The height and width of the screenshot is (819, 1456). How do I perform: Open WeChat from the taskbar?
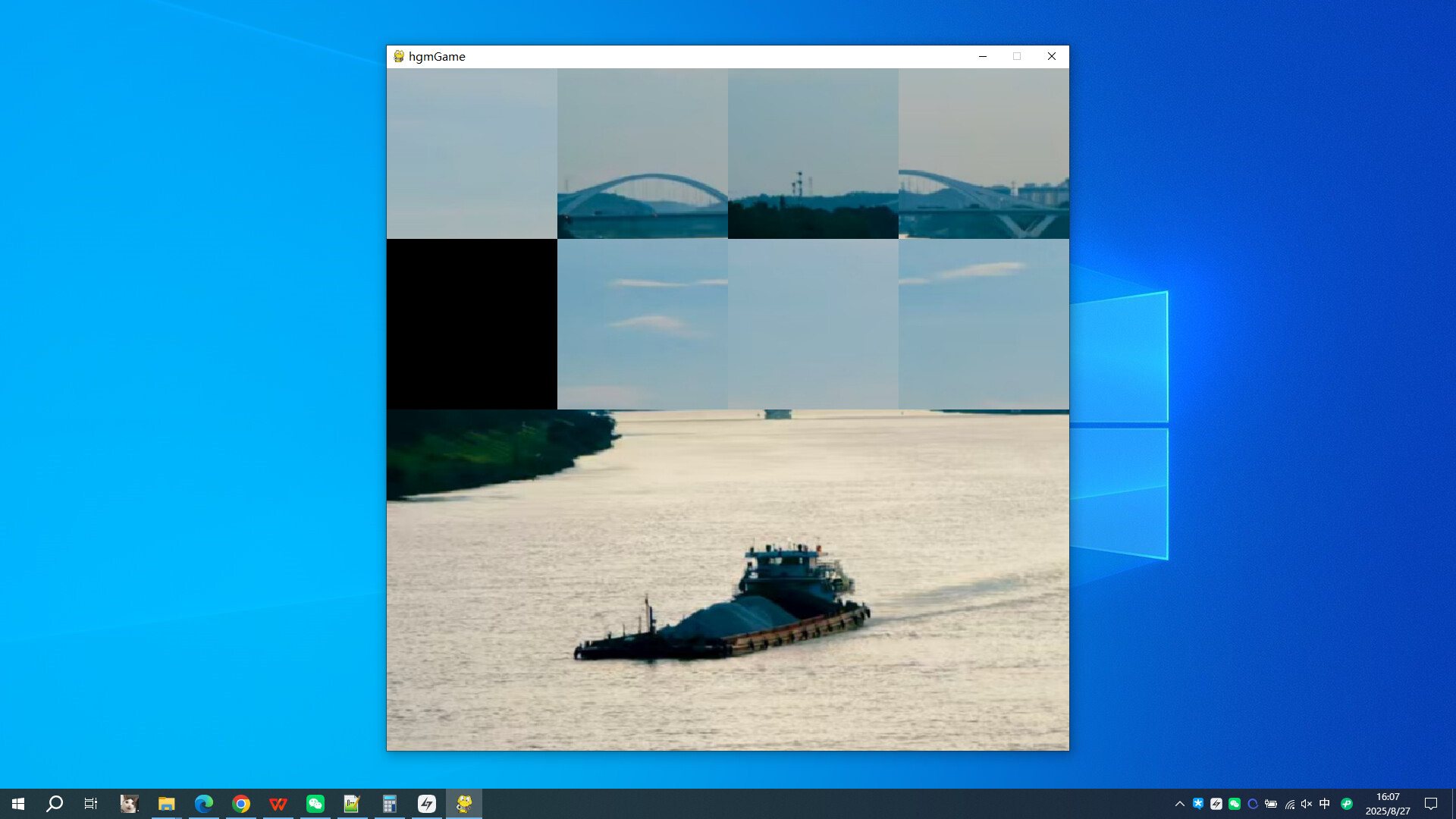pyautogui.click(x=315, y=804)
